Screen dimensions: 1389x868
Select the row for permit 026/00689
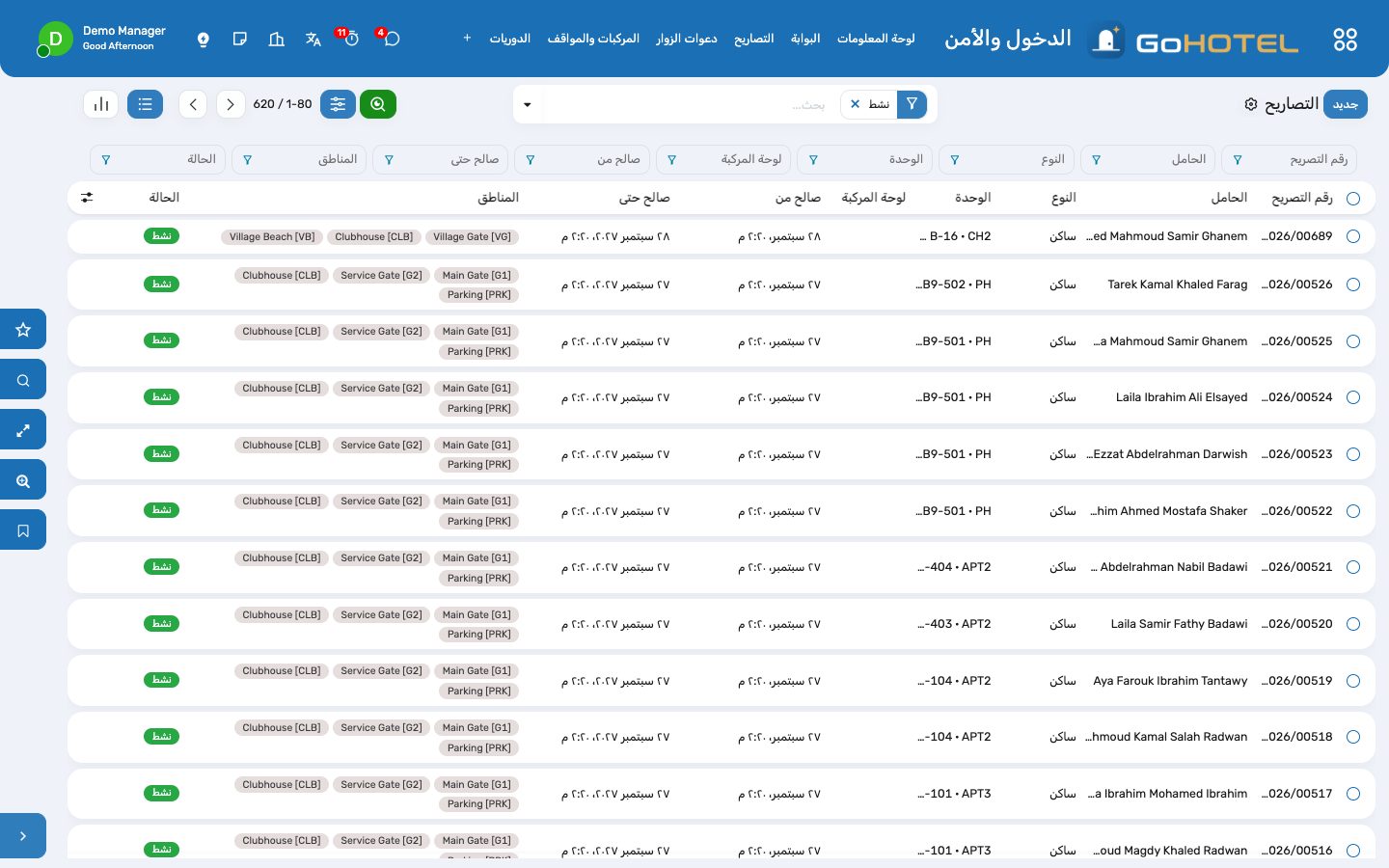point(1353,236)
